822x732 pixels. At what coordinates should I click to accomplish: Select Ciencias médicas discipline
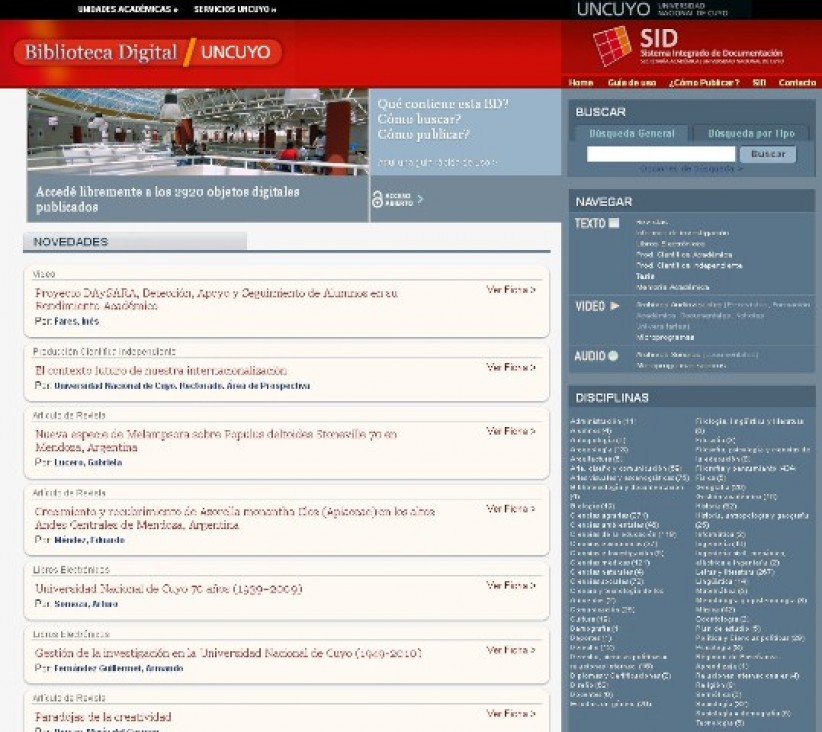[610, 563]
